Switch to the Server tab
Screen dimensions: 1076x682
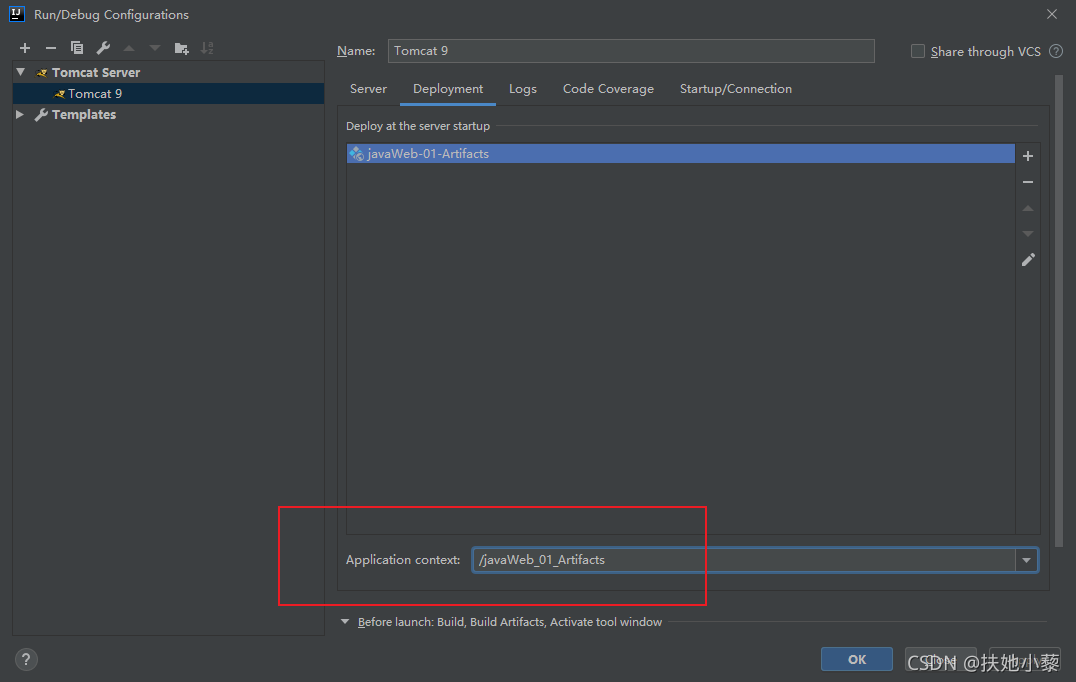(x=369, y=89)
